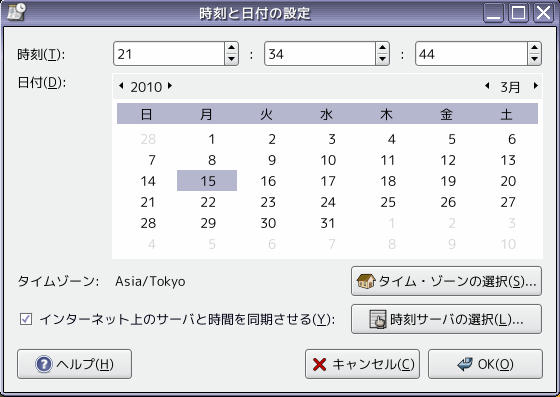
Task: Select date 16 in calendar
Action: click(x=268, y=181)
